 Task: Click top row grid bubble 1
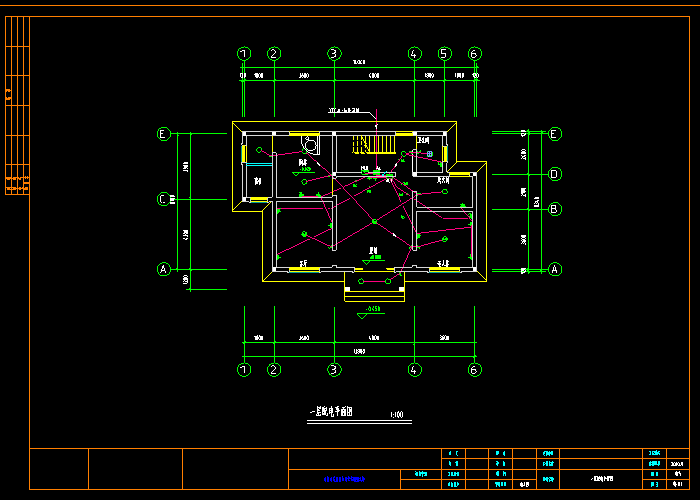(243, 54)
